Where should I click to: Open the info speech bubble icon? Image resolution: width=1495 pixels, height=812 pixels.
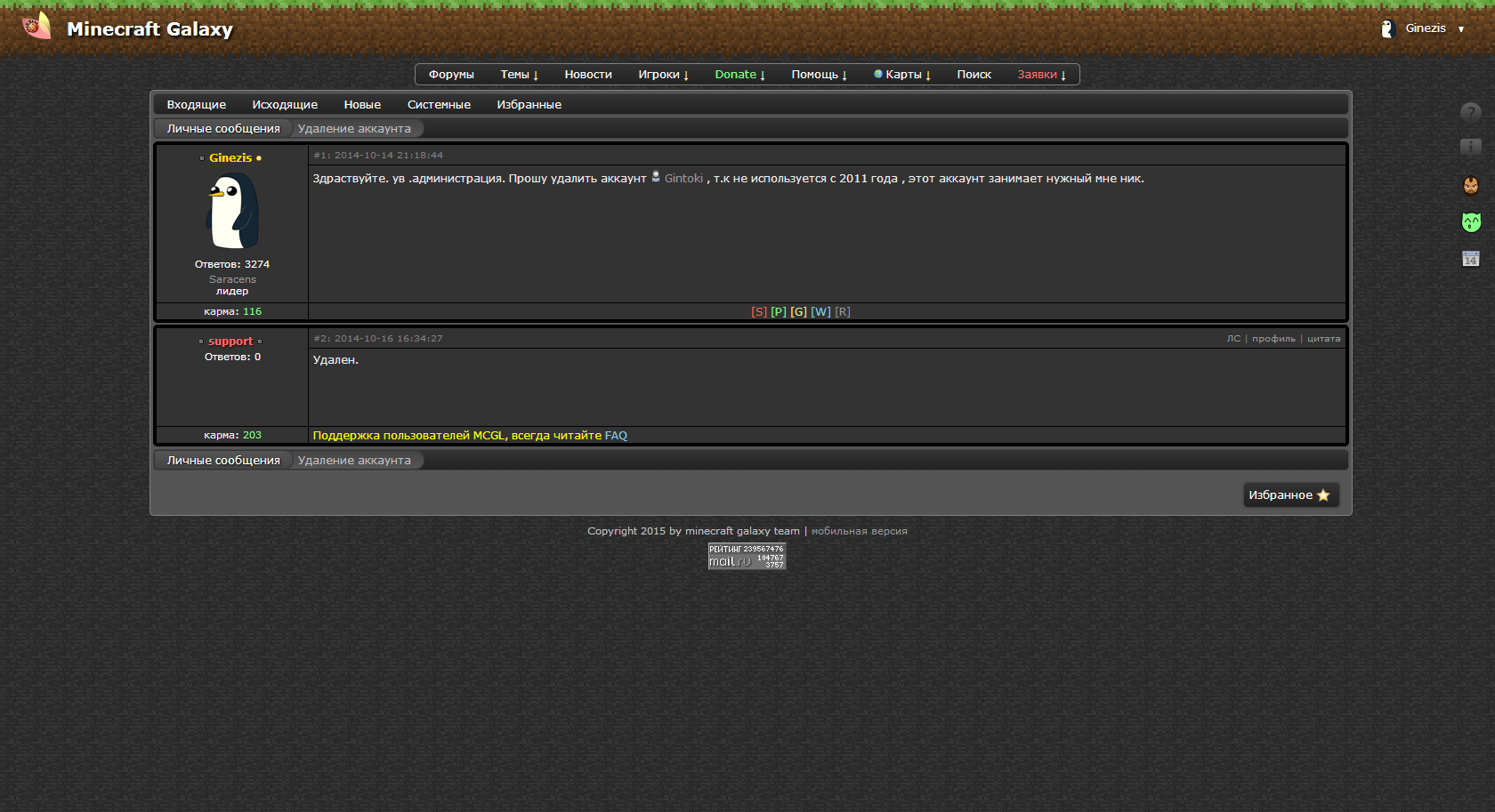(1471, 148)
